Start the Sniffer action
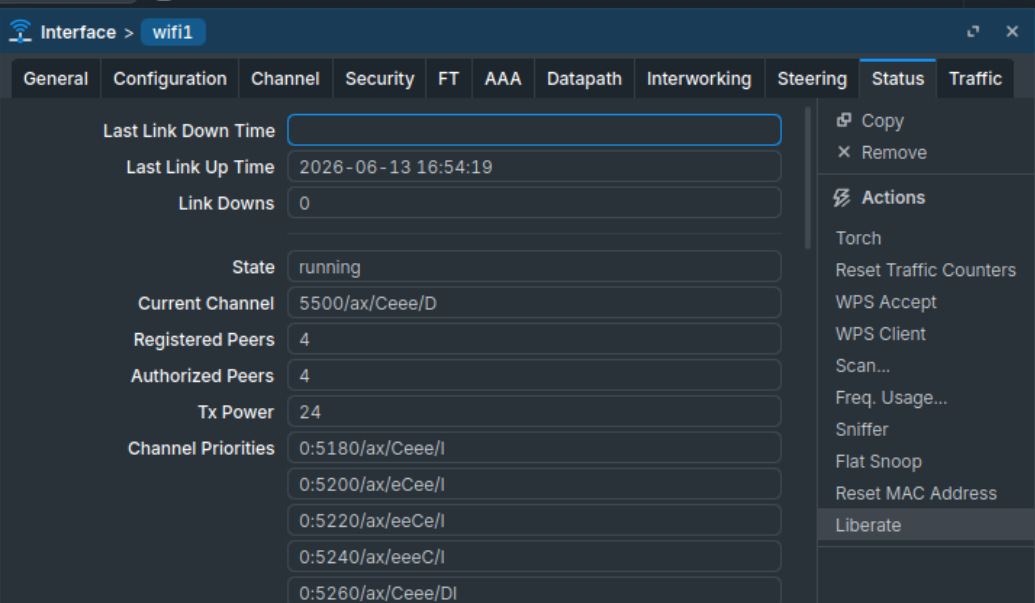This screenshot has height=603, width=1035. [x=861, y=429]
